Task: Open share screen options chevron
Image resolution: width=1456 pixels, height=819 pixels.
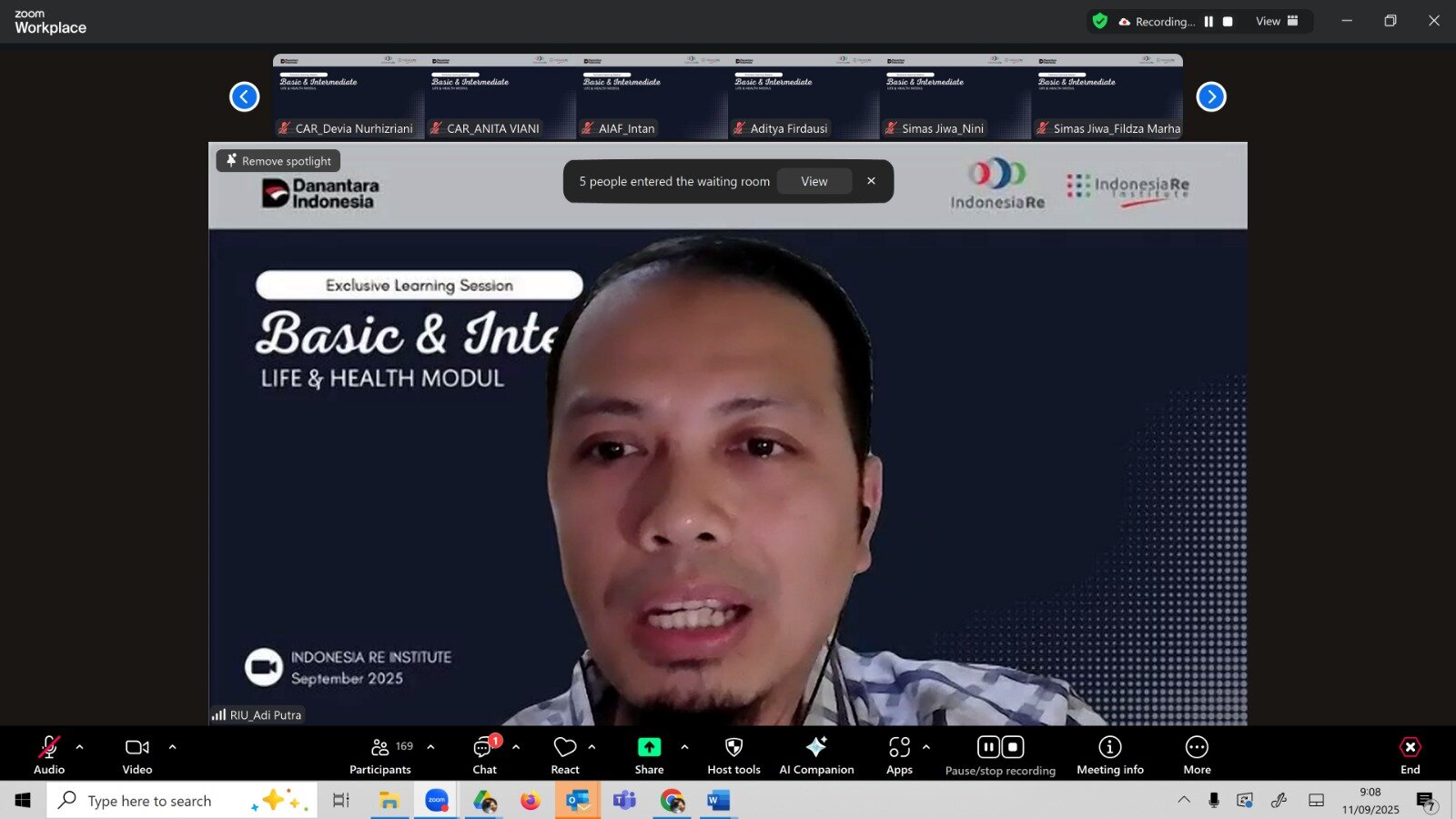Action: click(x=684, y=746)
